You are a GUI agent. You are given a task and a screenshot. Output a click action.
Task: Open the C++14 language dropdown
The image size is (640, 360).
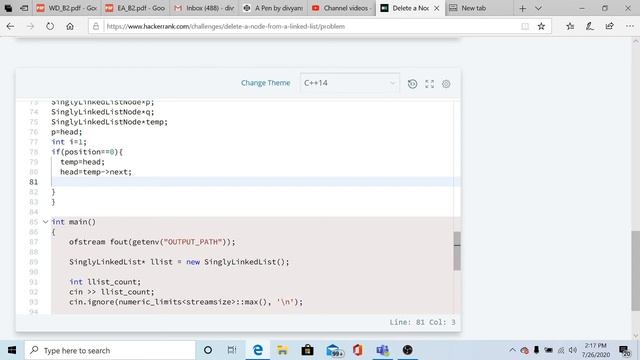click(x=350, y=83)
